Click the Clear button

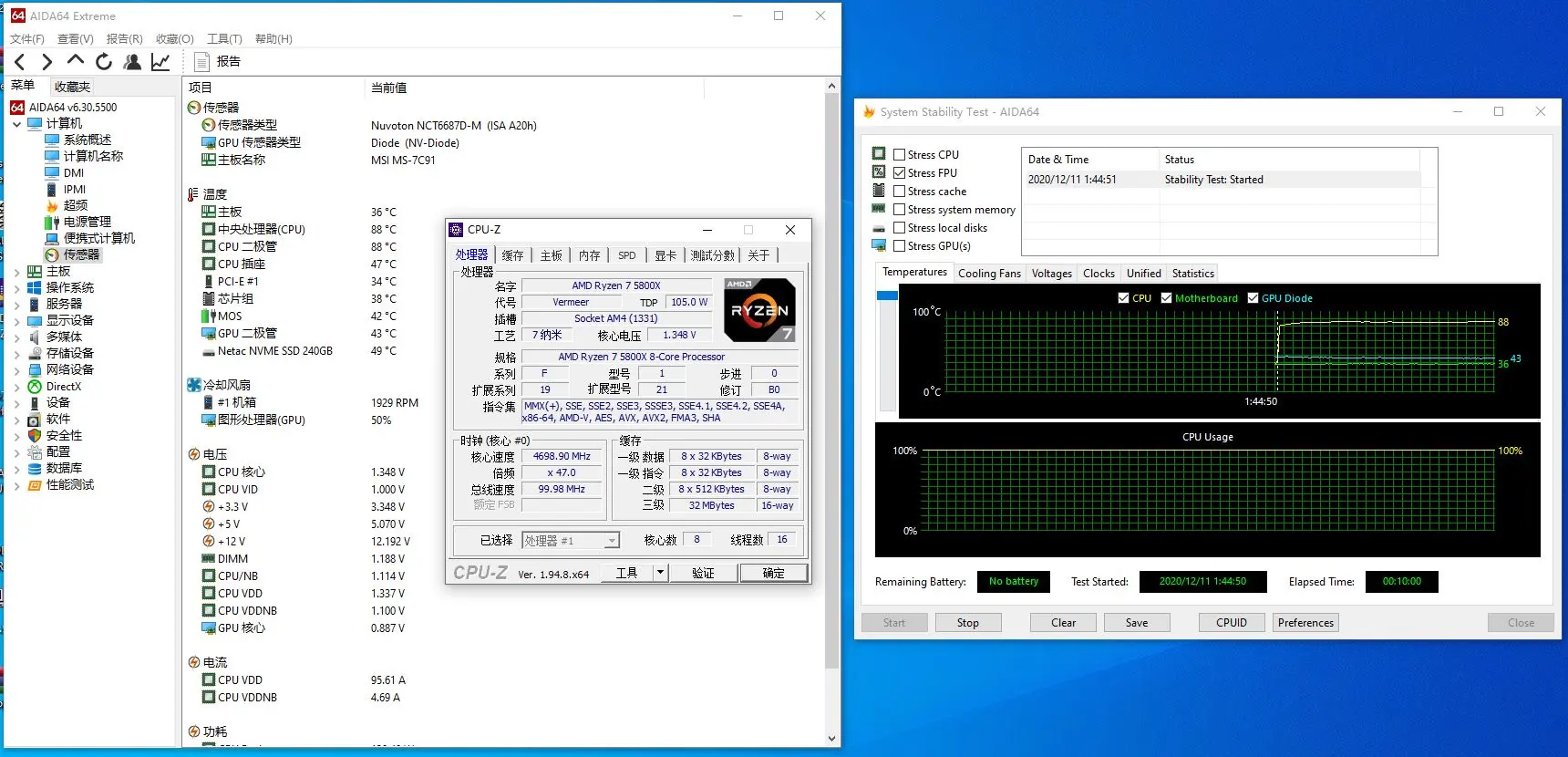pos(1063,623)
